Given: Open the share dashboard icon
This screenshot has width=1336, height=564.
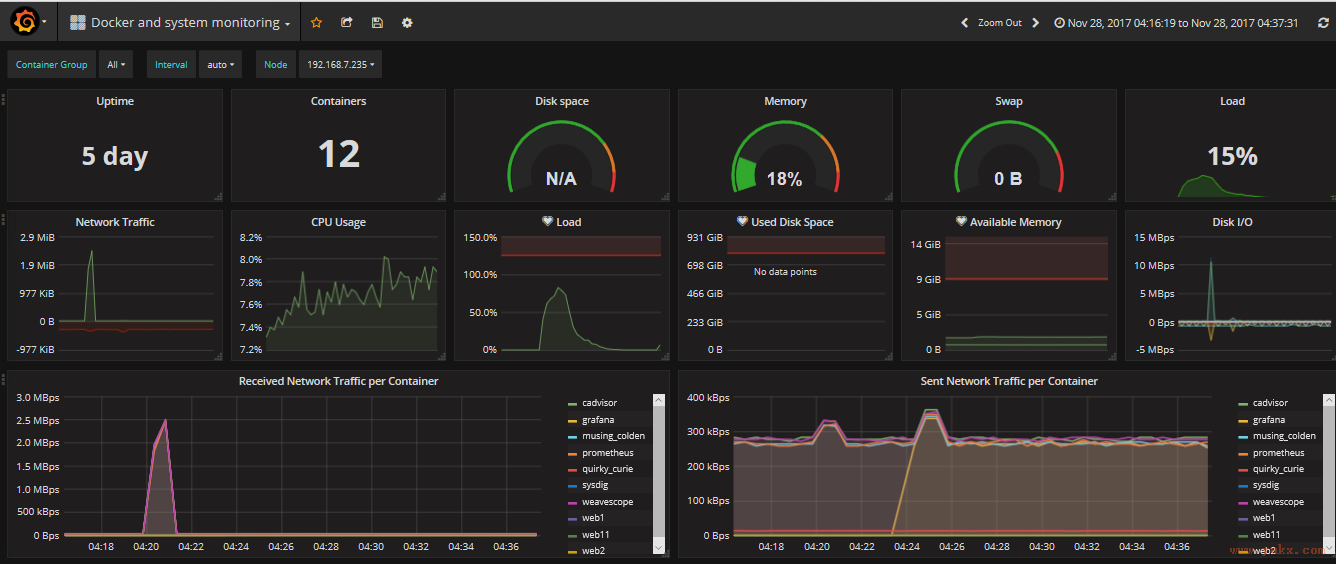Looking at the screenshot, I should (346, 22).
